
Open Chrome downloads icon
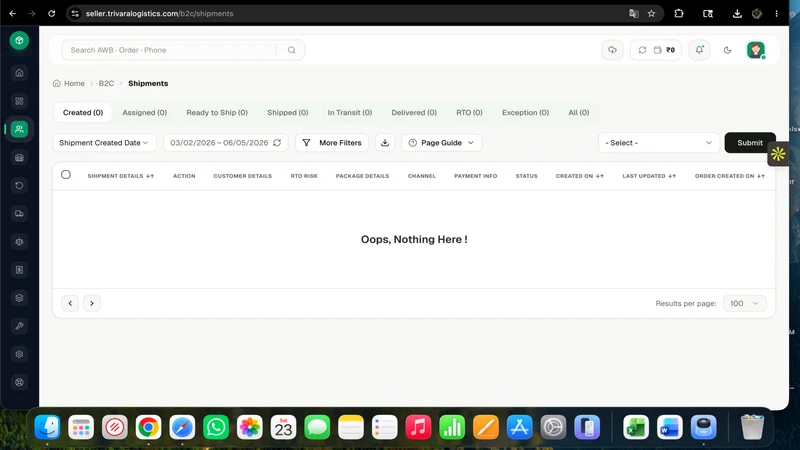tap(737, 14)
